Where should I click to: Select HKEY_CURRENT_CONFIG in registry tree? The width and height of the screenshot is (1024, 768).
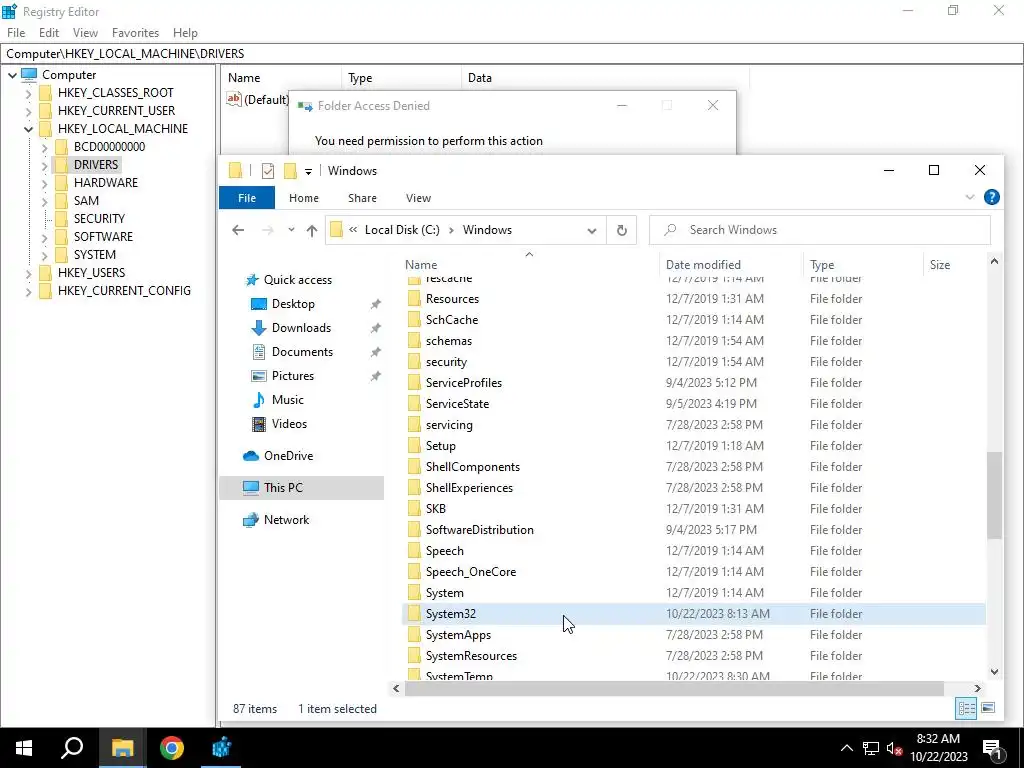tap(124, 291)
